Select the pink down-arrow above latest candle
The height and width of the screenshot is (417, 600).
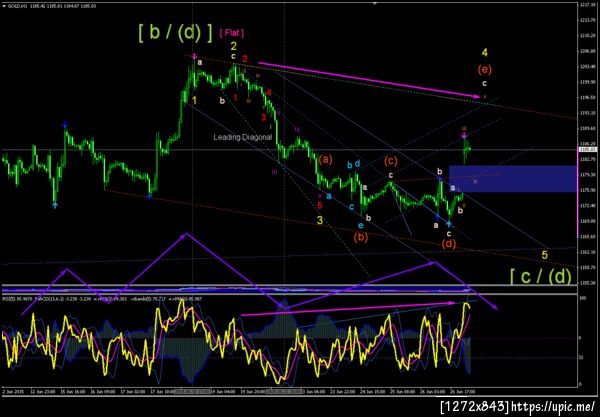coord(464,135)
